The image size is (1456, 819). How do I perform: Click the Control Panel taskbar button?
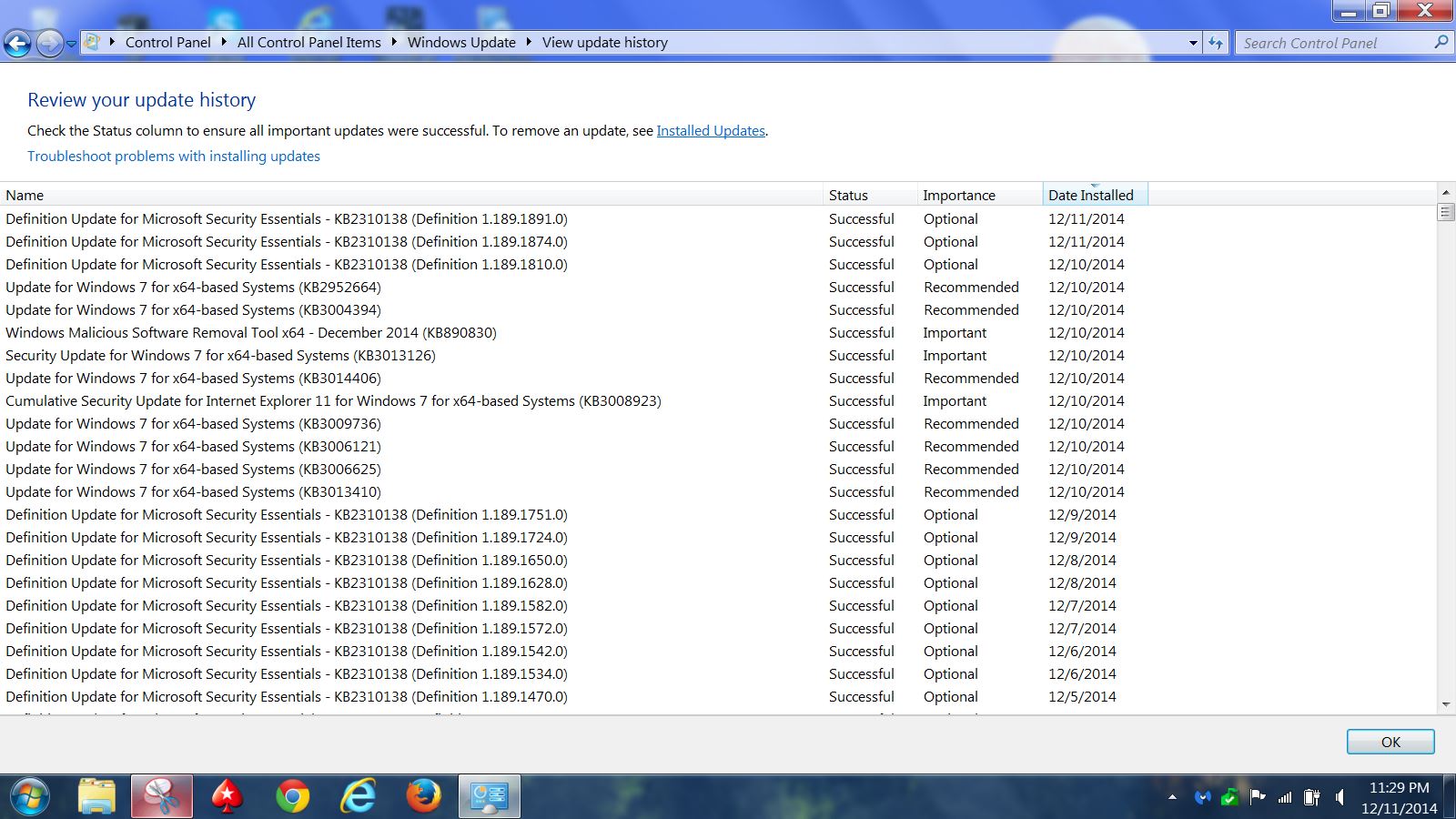pos(489,797)
